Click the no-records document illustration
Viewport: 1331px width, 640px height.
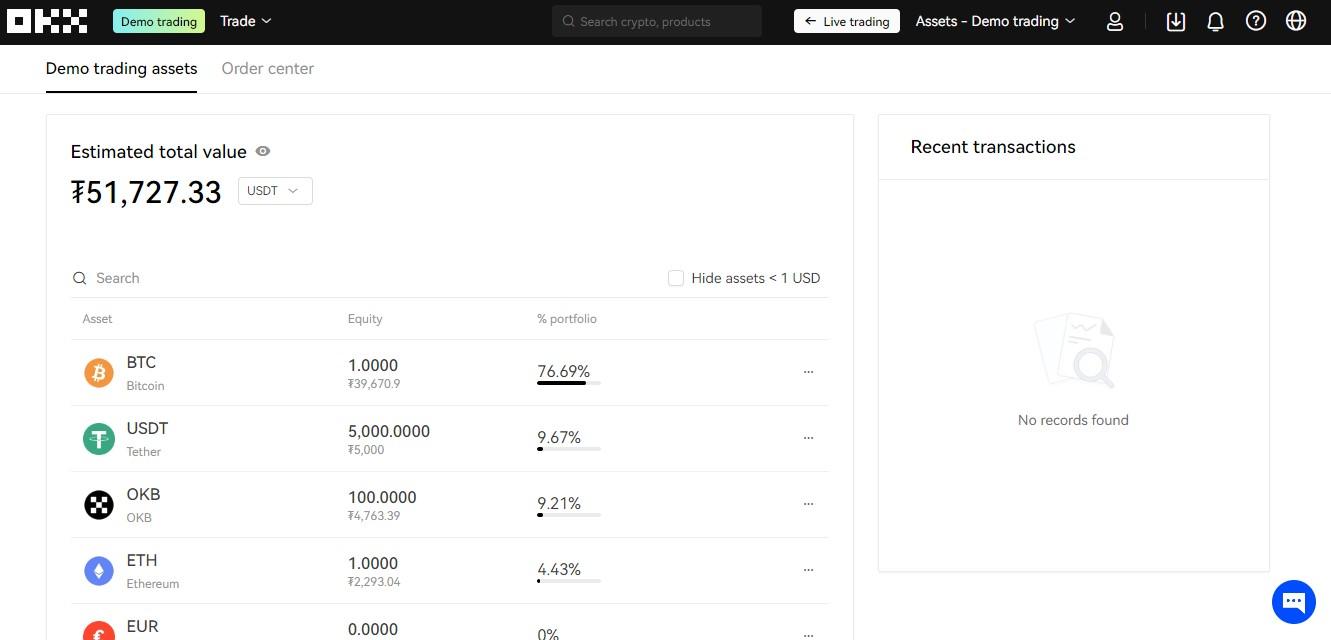(1074, 350)
